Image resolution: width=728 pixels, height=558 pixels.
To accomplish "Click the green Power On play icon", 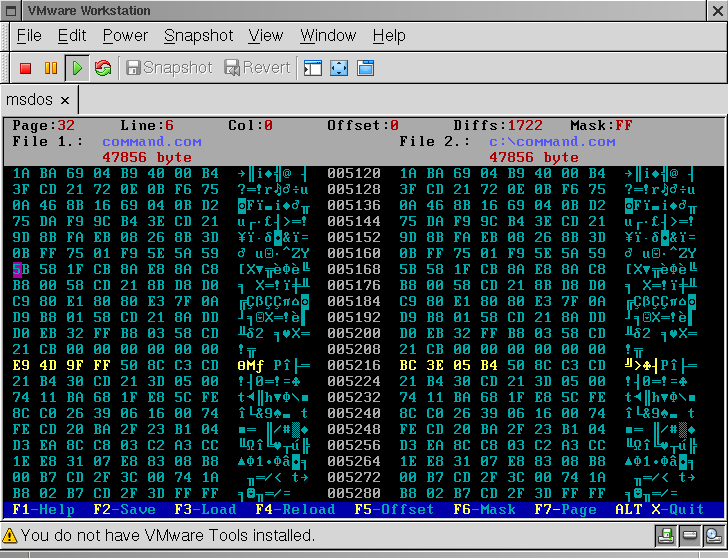I will [x=77, y=68].
